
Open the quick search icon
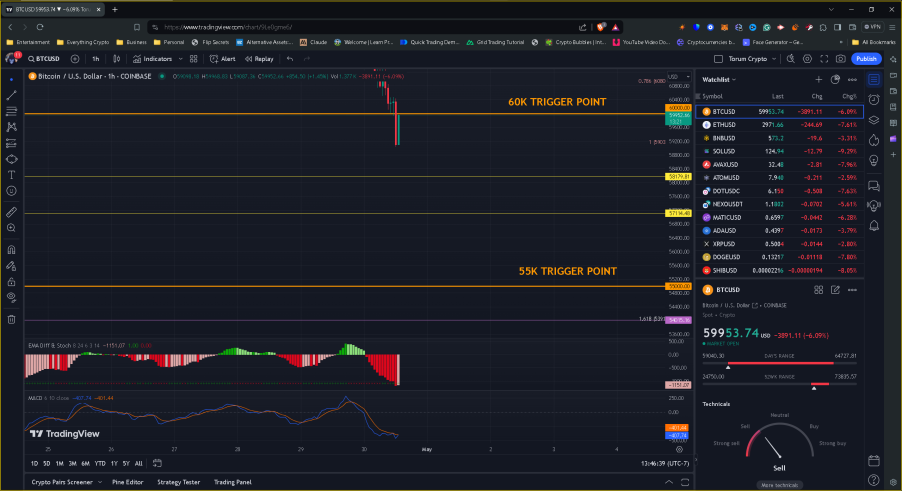pyautogui.click(x=791, y=59)
